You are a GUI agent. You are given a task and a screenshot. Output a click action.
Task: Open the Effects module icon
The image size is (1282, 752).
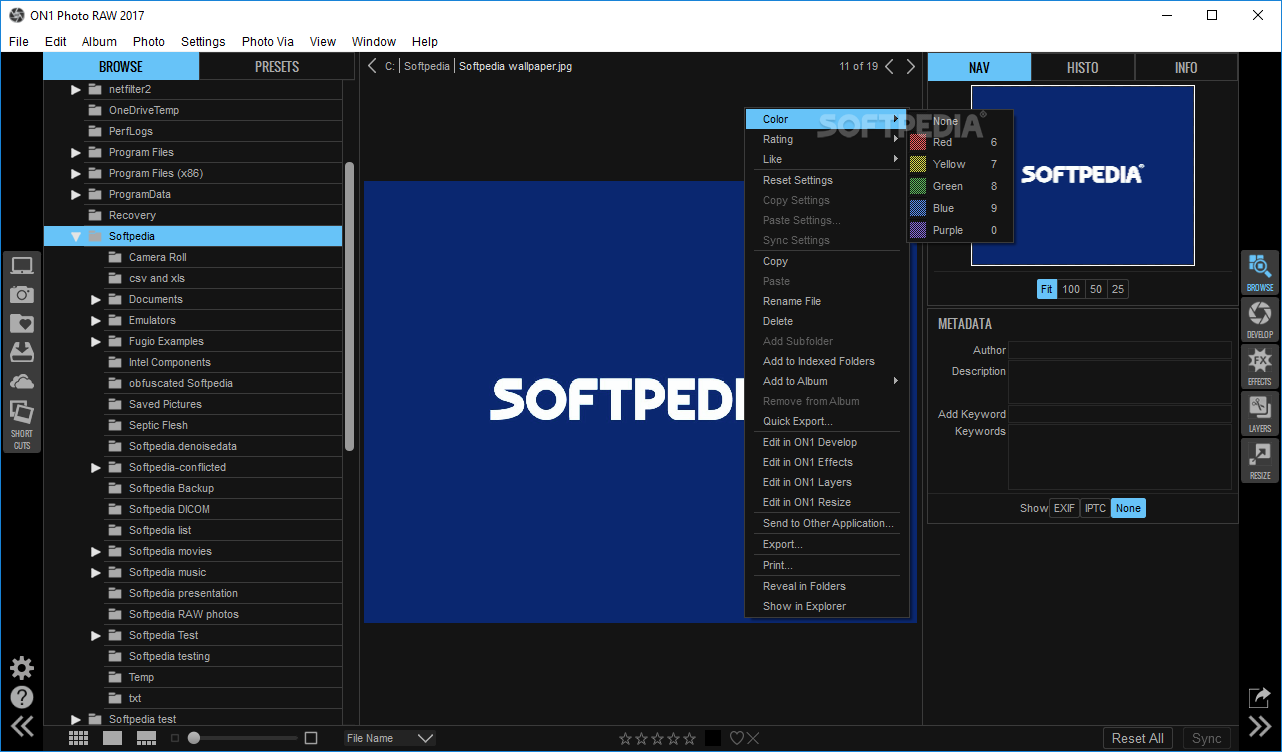pos(1259,366)
